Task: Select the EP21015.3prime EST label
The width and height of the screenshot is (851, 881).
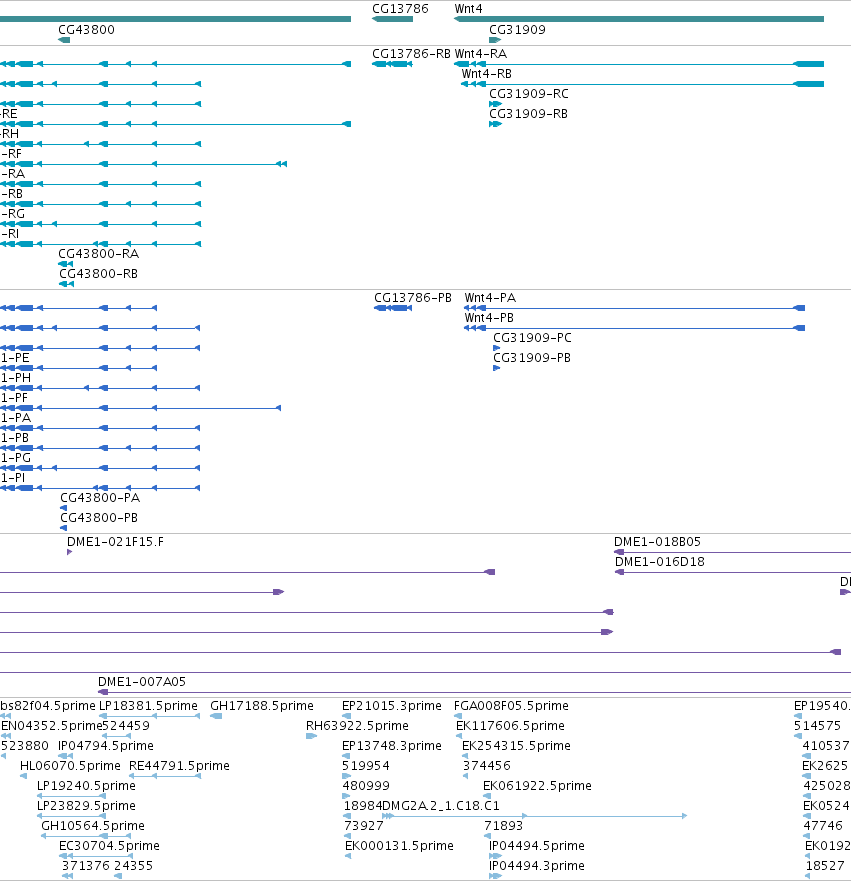Action: (392, 706)
